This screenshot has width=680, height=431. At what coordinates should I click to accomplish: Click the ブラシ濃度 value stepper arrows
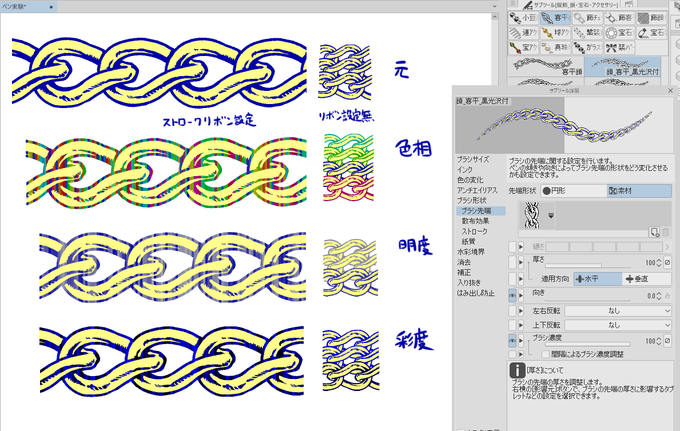(x=659, y=341)
